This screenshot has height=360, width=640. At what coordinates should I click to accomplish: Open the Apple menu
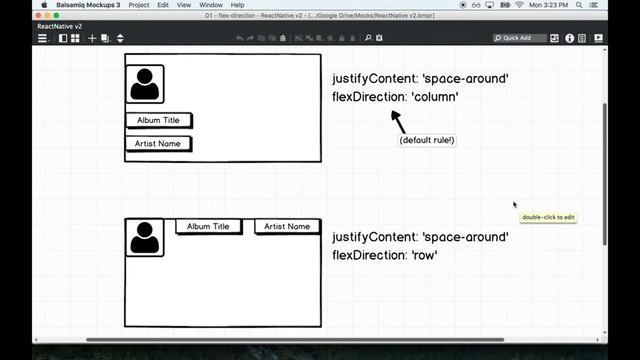[x=44, y=5]
